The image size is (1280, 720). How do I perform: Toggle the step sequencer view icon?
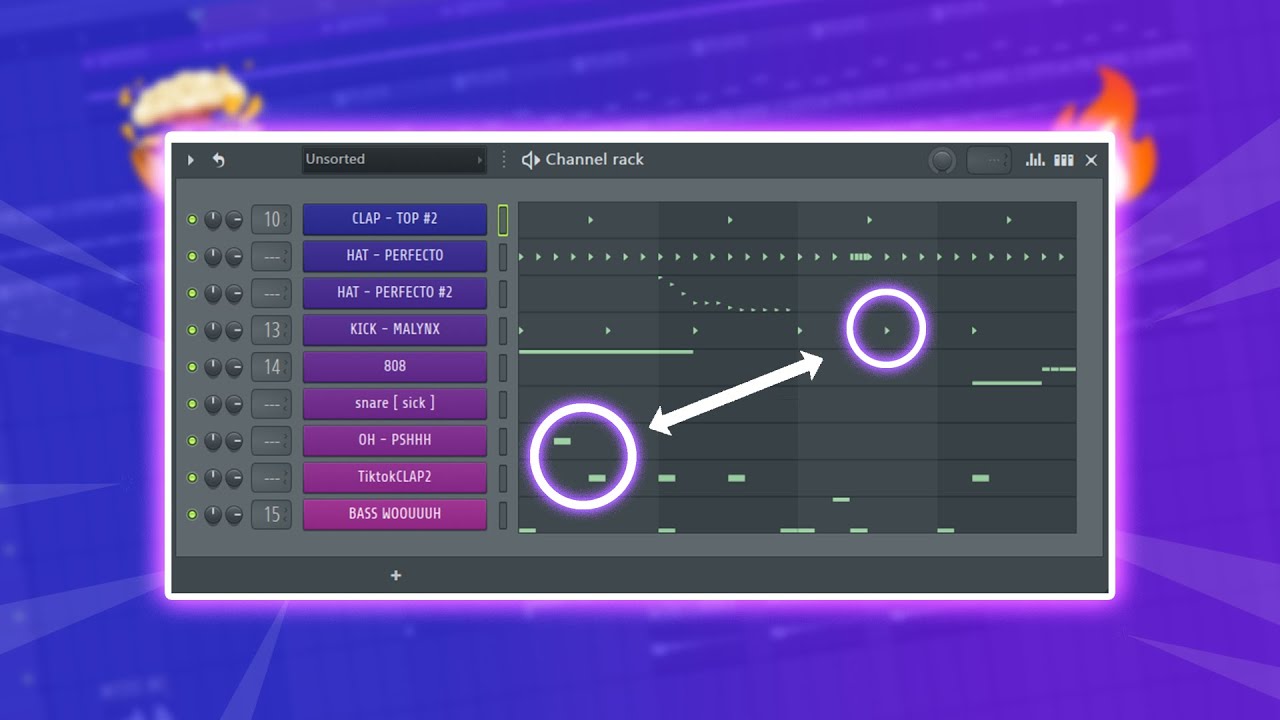[x=1064, y=160]
